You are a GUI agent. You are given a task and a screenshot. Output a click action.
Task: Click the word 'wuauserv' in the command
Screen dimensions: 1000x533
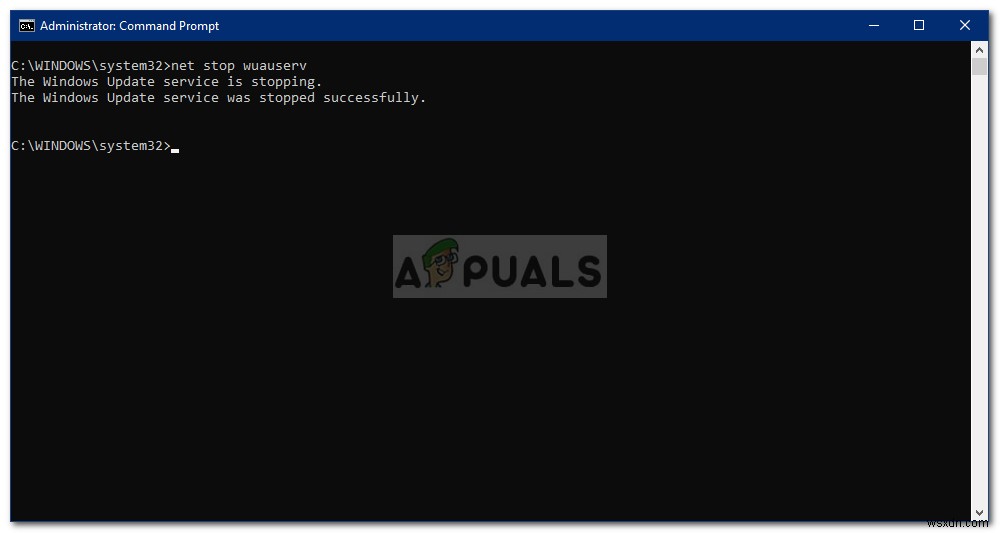(x=275, y=66)
